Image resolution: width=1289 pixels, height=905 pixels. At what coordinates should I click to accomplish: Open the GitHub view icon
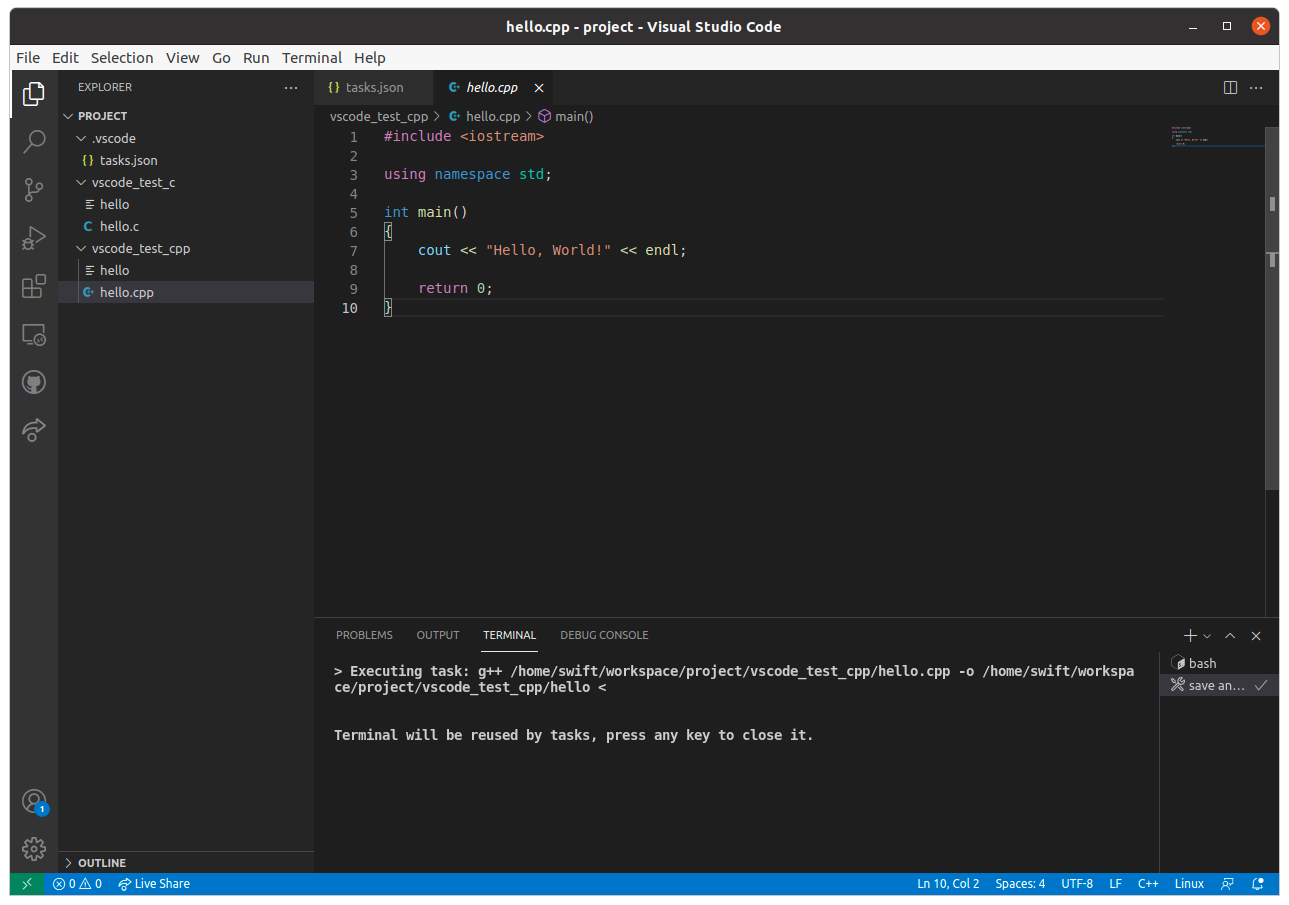34,382
